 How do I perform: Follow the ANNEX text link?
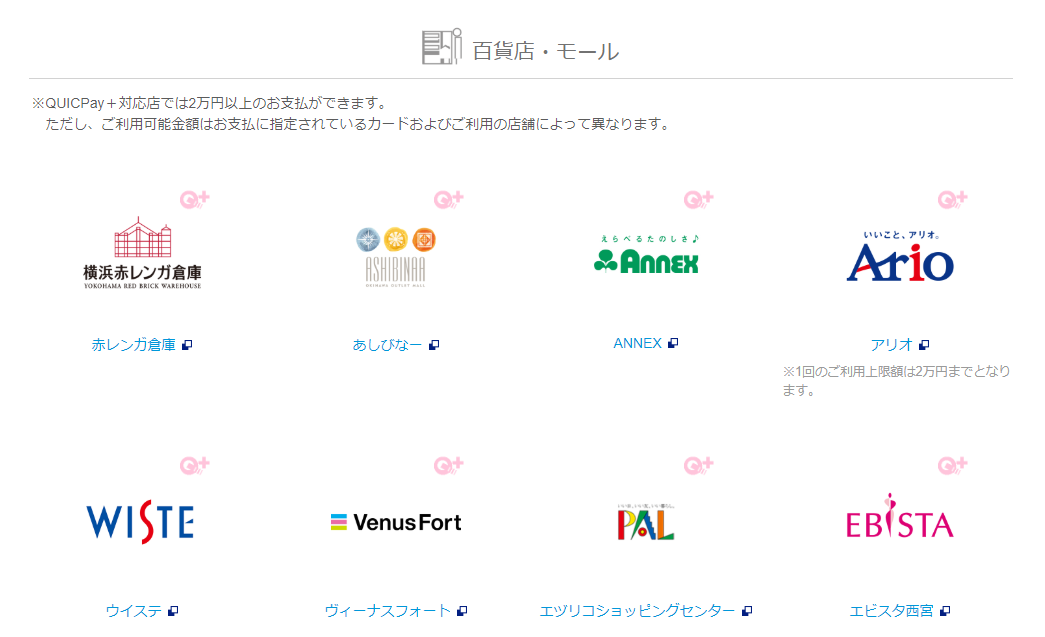click(637, 343)
